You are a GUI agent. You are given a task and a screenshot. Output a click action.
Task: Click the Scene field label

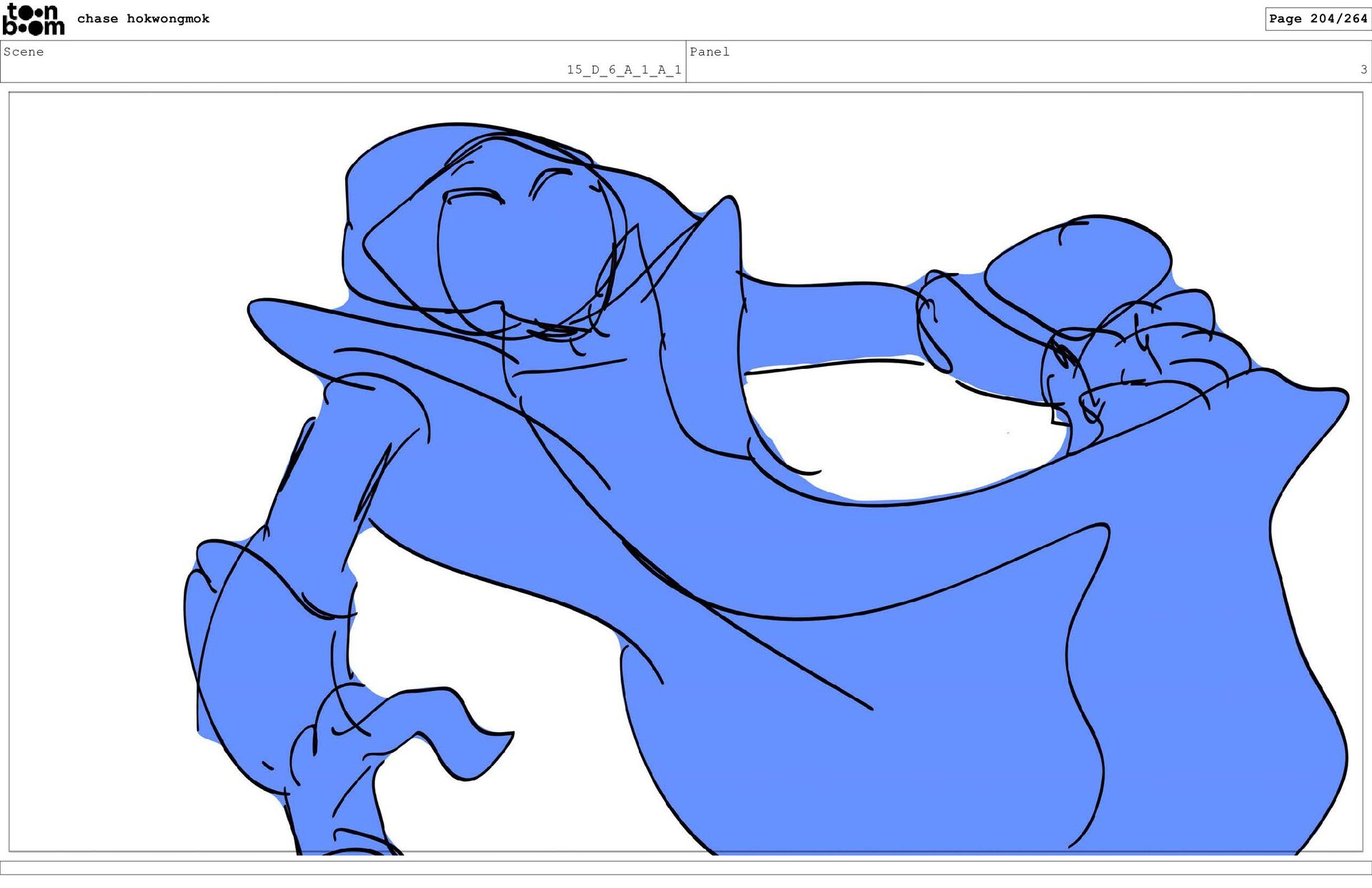pos(24,51)
